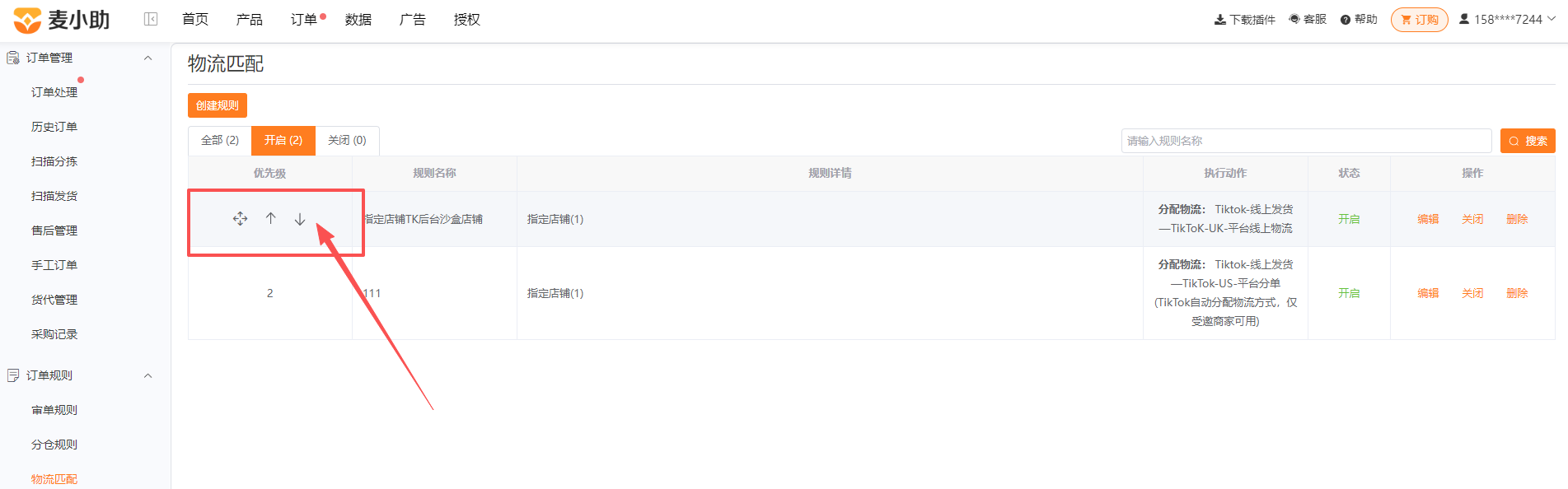Open the 广告 top menu
The image size is (1568, 489).
point(413,20)
